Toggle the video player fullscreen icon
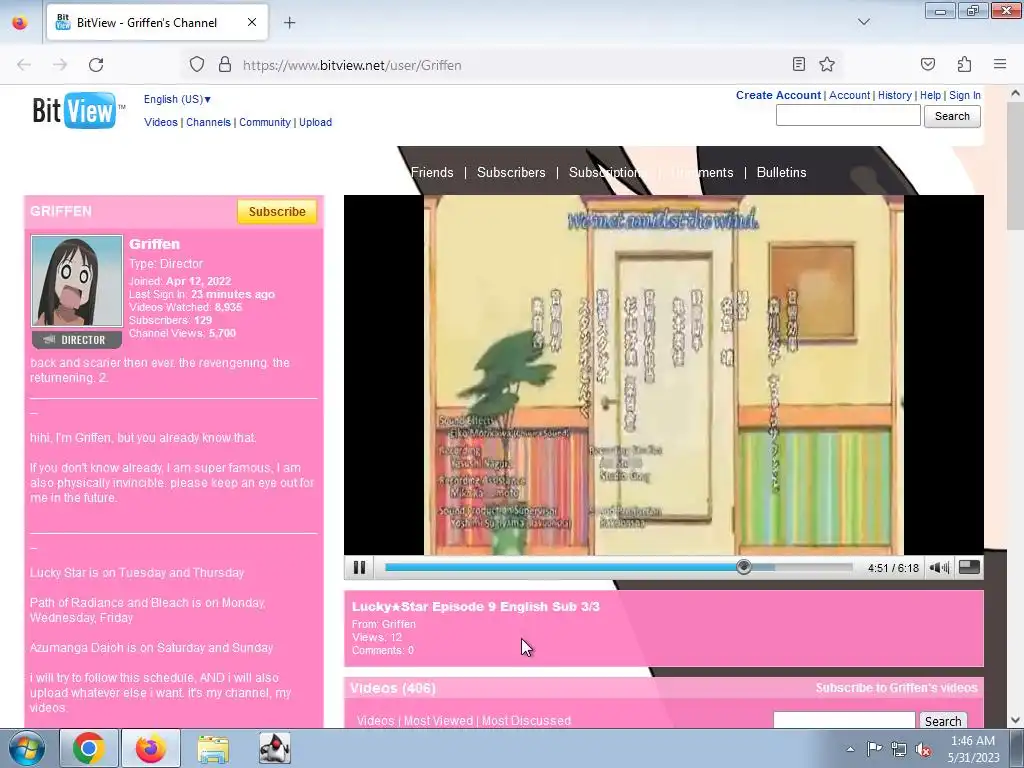 969,568
